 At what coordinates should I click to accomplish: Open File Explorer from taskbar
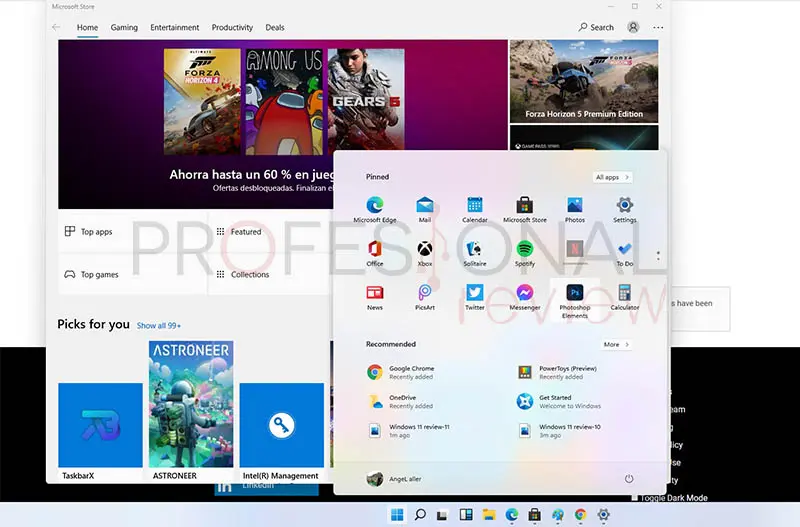pyautogui.click(x=489, y=515)
